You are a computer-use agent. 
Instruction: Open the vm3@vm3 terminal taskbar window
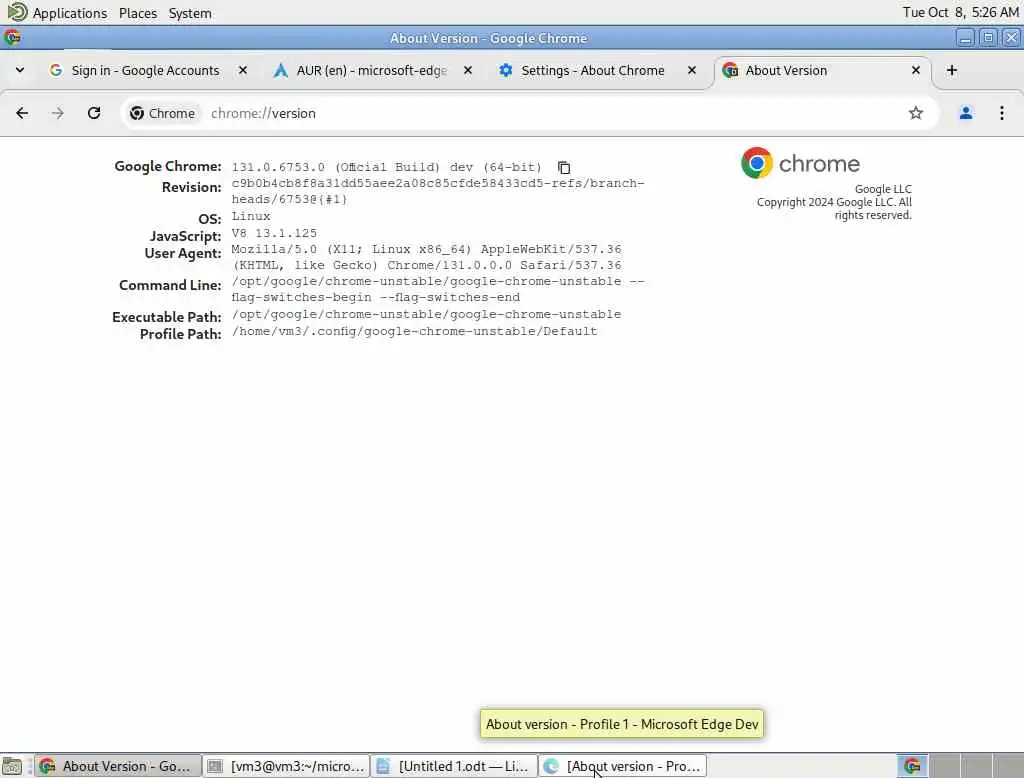[x=285, y=766]
